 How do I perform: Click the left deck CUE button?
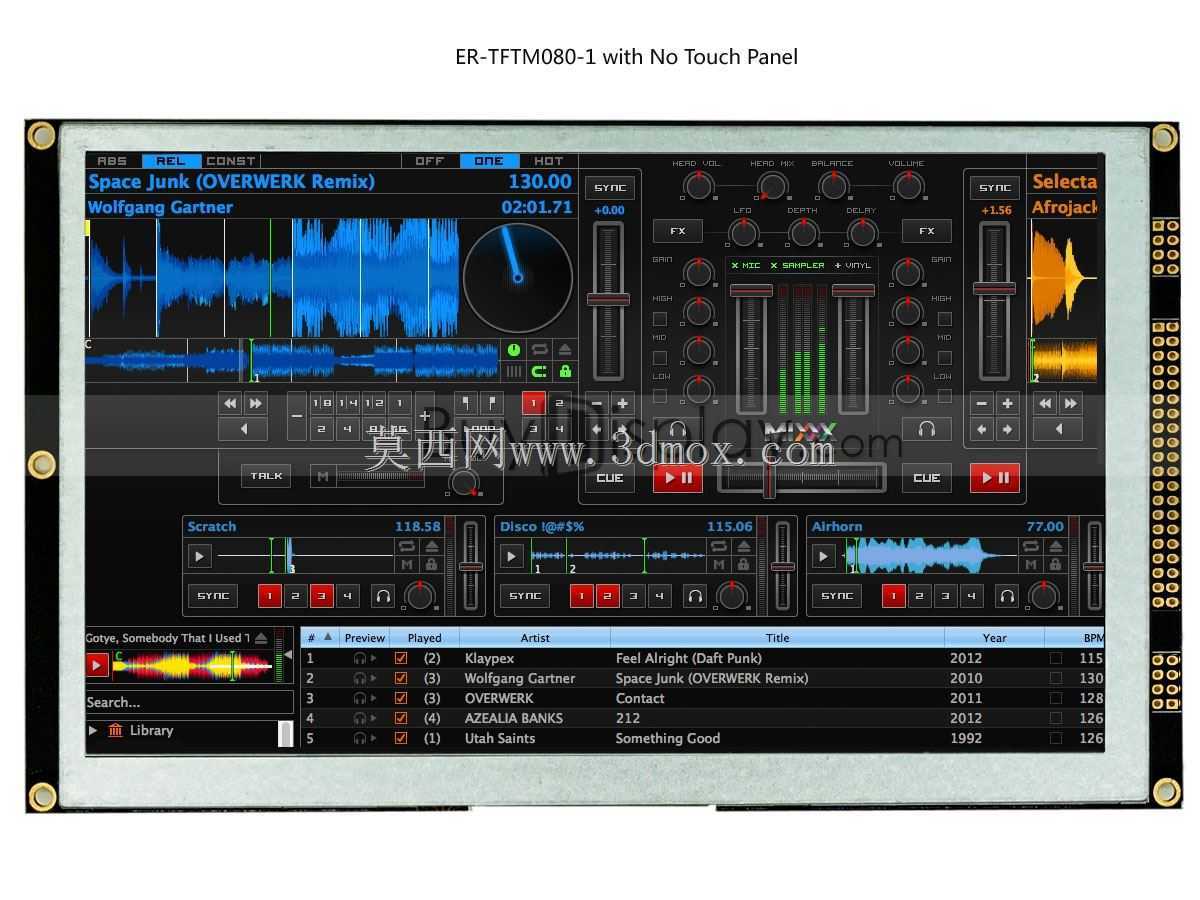pyautogui.click(x=610, y=478)
